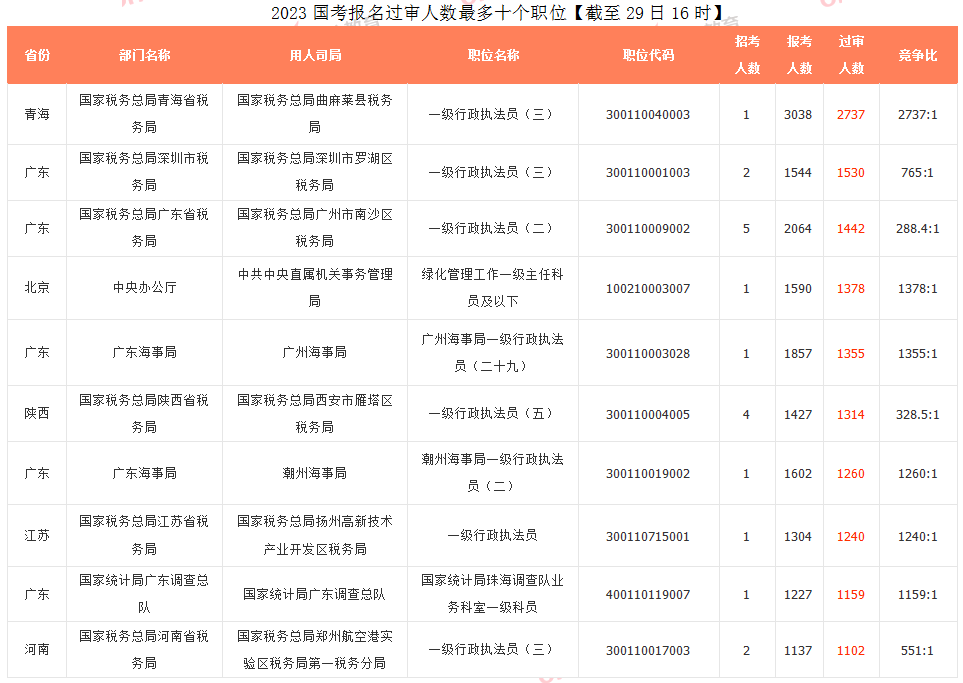Viewport: 963px width, 683px height.
Task: Click the ratio 765:1
Action: click(x=918, y=173)
